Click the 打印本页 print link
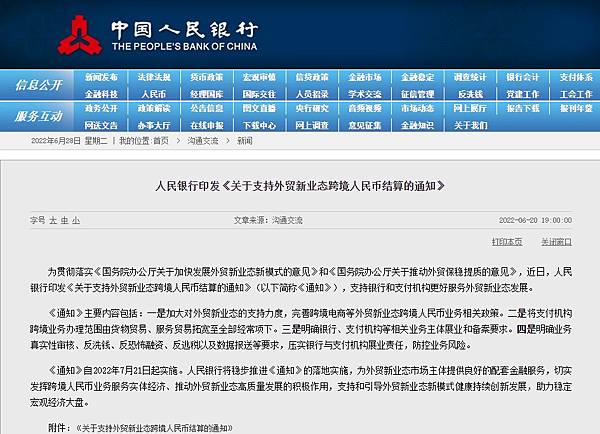This screenshot has height=434, width=600. 507,242
